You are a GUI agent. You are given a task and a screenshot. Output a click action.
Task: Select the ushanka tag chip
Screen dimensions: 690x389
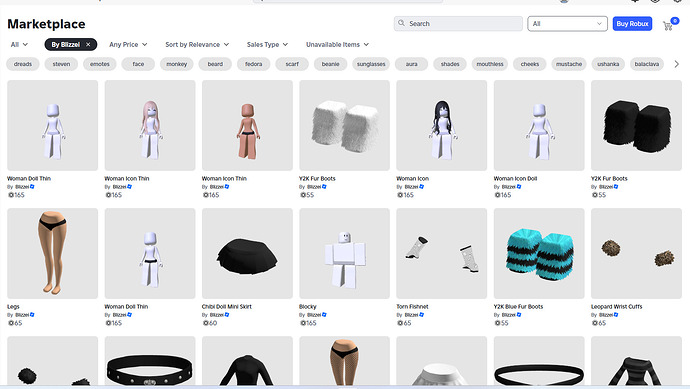pyautogui.click(x=608, y=64)
